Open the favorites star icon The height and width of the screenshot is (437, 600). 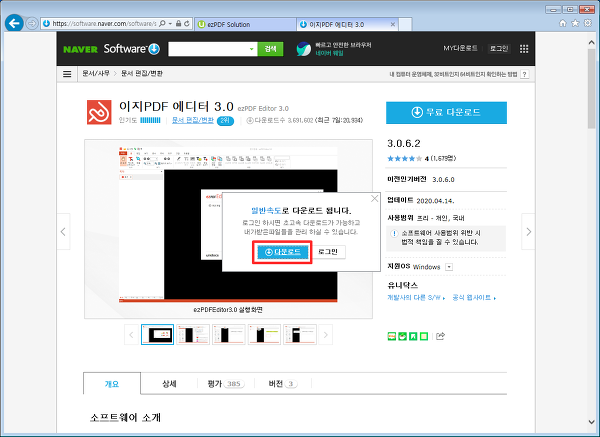(x=575, y=23)
